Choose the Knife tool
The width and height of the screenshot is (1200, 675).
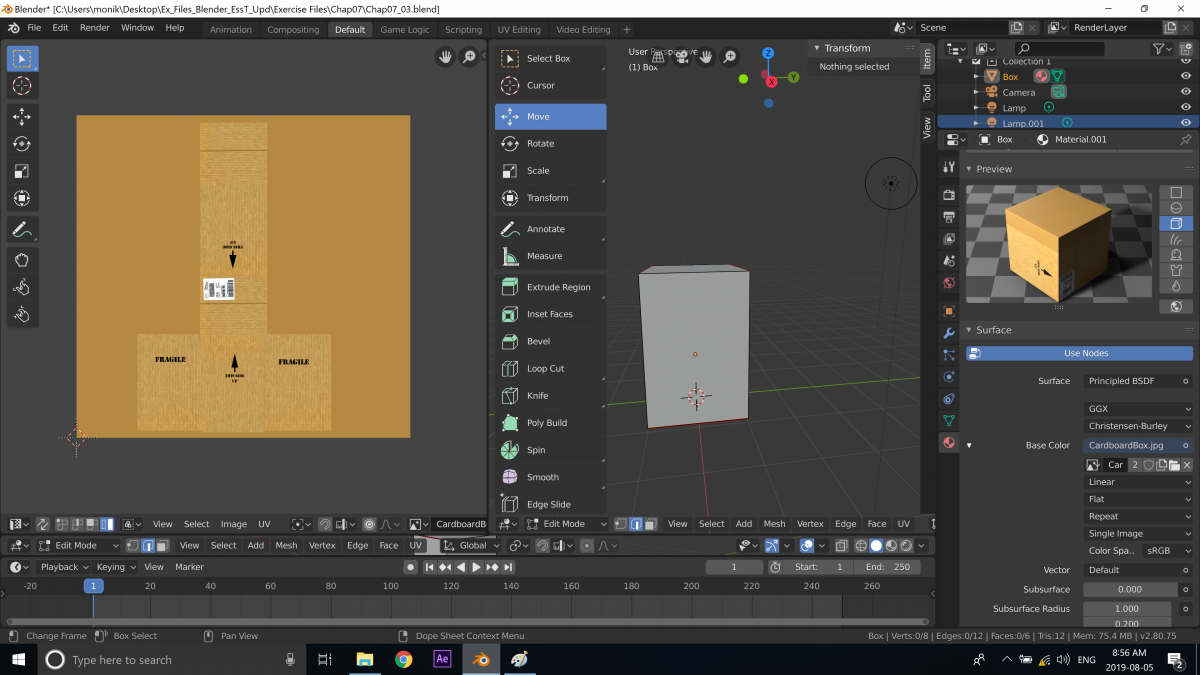[x=543, y=396]
